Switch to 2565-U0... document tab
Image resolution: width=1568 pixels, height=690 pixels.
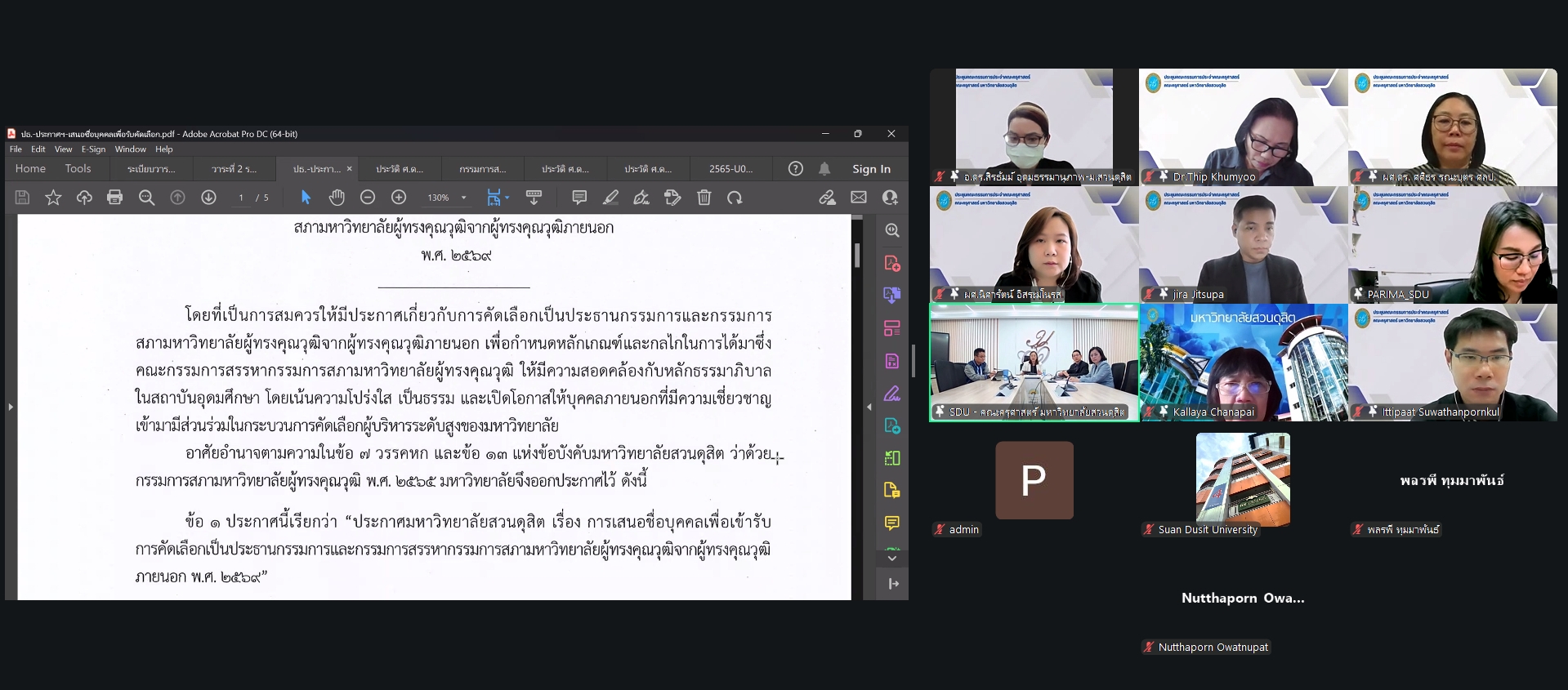coord(730,169)
